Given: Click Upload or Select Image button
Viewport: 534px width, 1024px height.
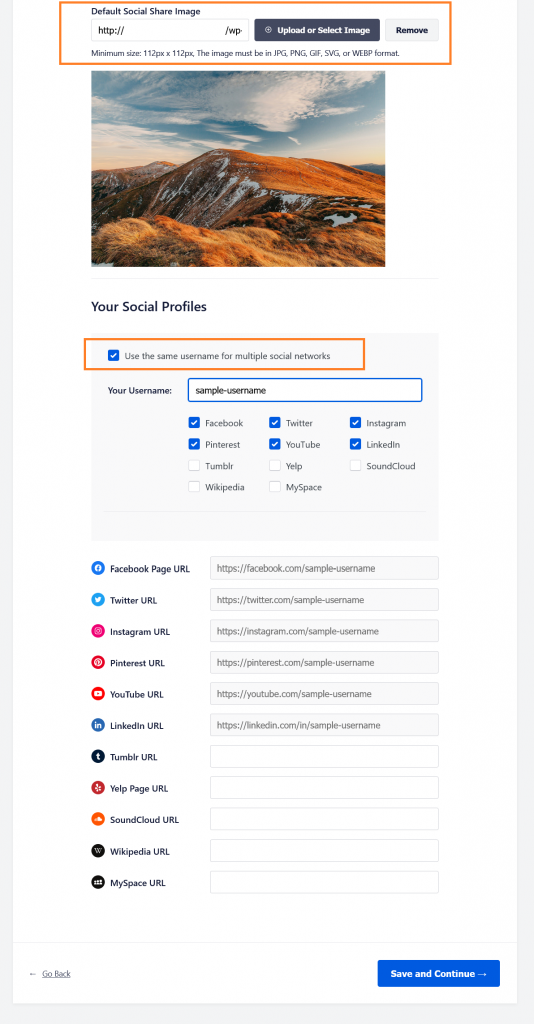Looking at the screenshot, I should (x=317, y=30).
